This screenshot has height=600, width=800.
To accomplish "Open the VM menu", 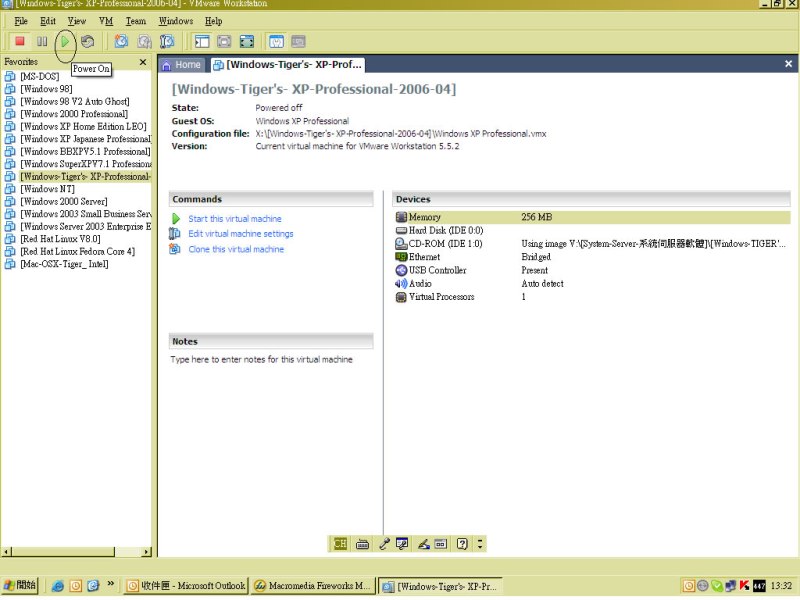I will pos(106,21).
